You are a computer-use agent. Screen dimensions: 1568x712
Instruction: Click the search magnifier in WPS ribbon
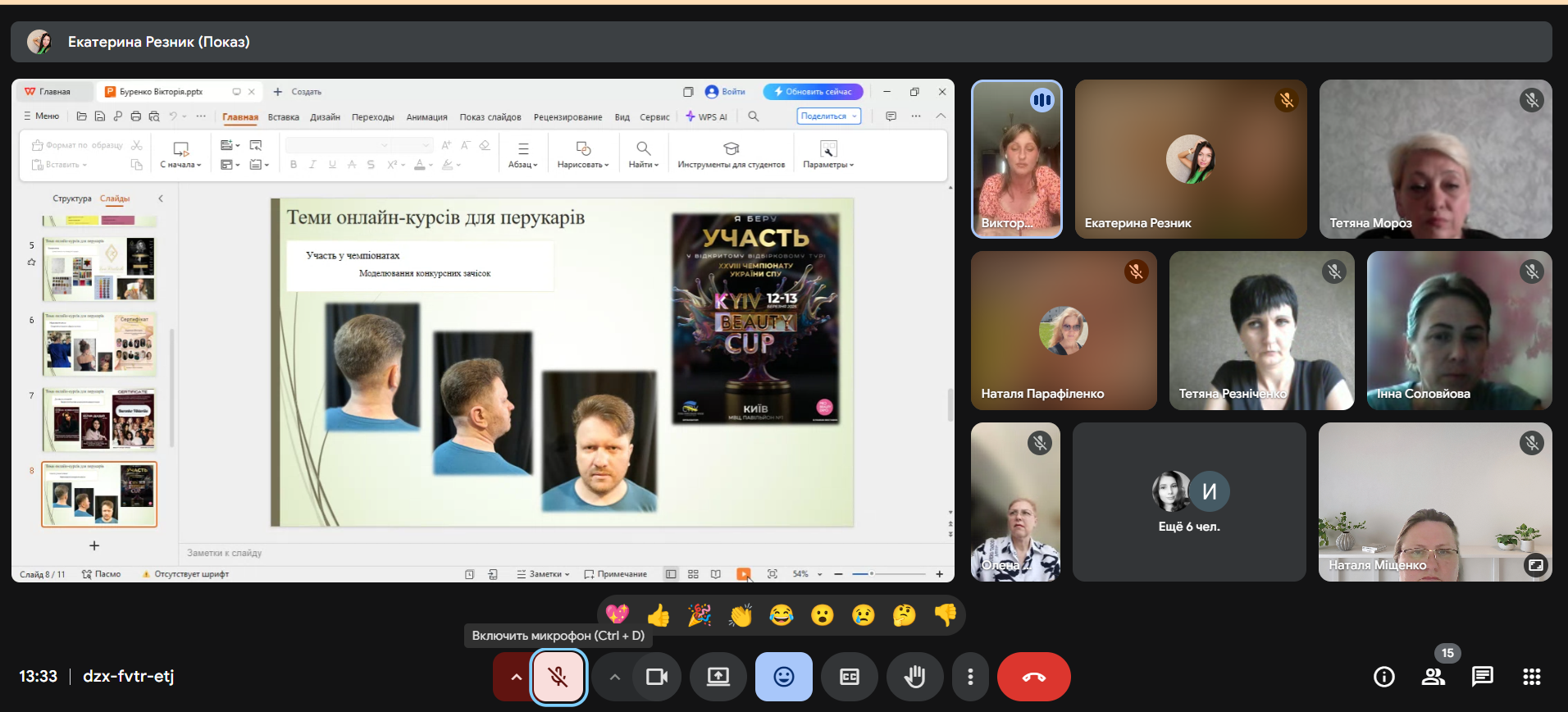point(754,116)
